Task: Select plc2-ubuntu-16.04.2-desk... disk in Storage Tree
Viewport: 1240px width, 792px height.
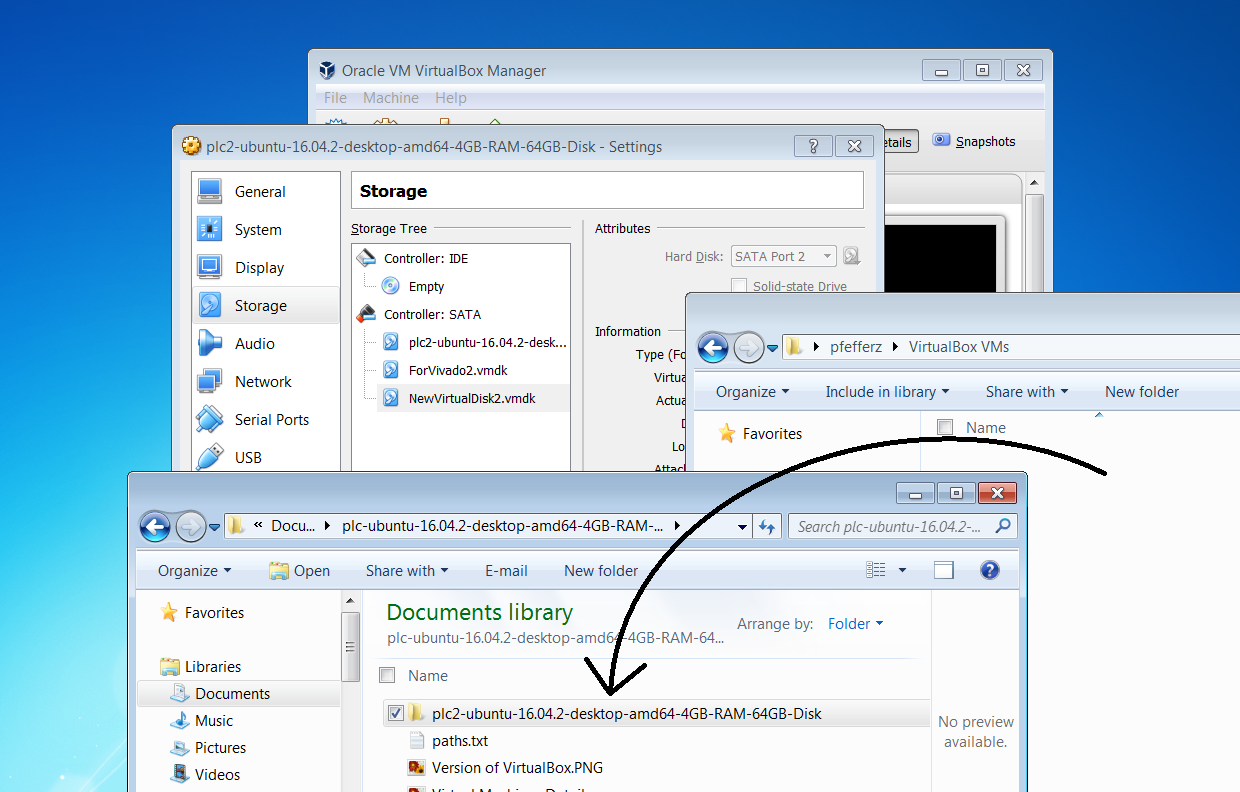Action: click(x=475, y=342)
